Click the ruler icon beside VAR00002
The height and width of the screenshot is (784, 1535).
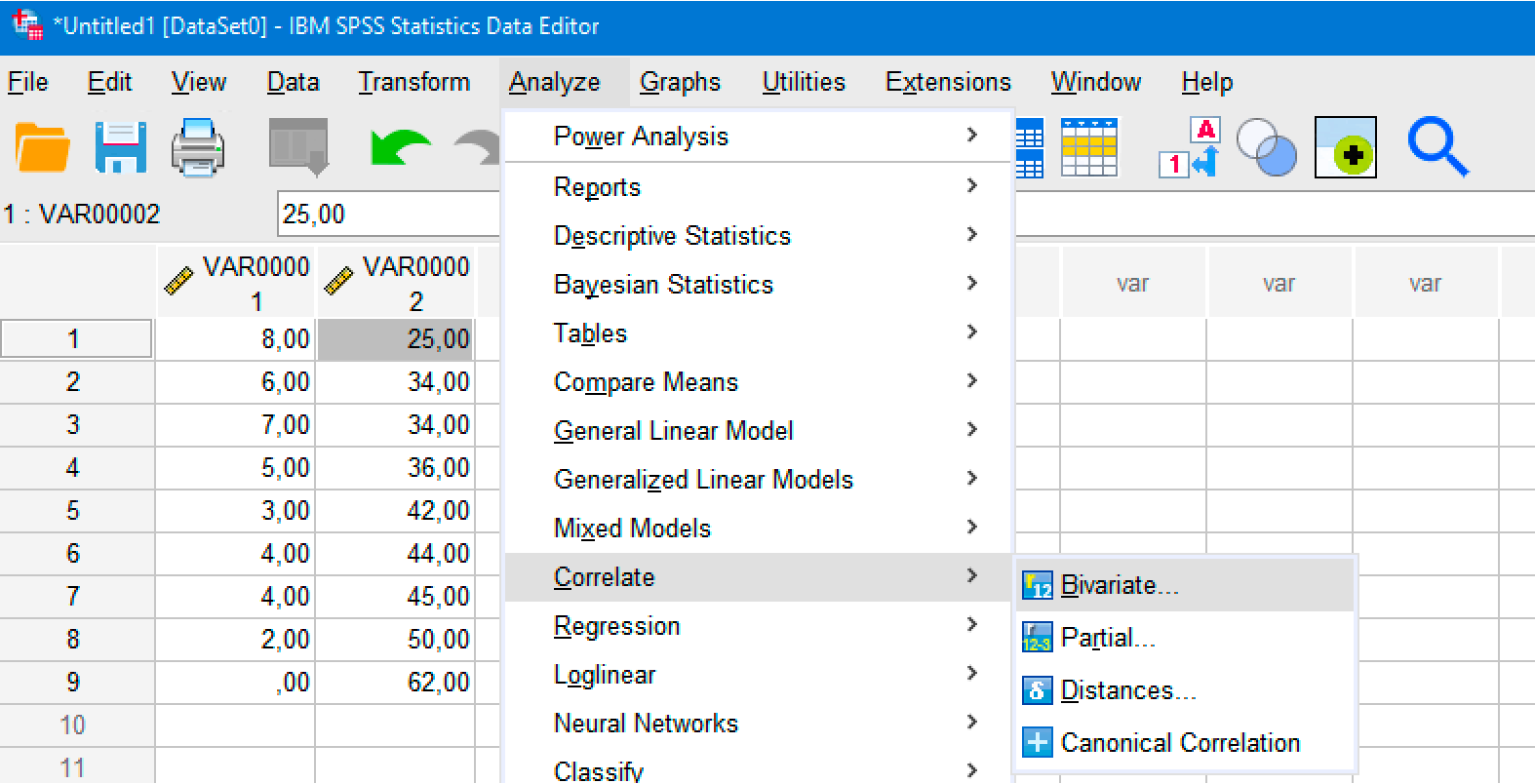pos(338,281)
